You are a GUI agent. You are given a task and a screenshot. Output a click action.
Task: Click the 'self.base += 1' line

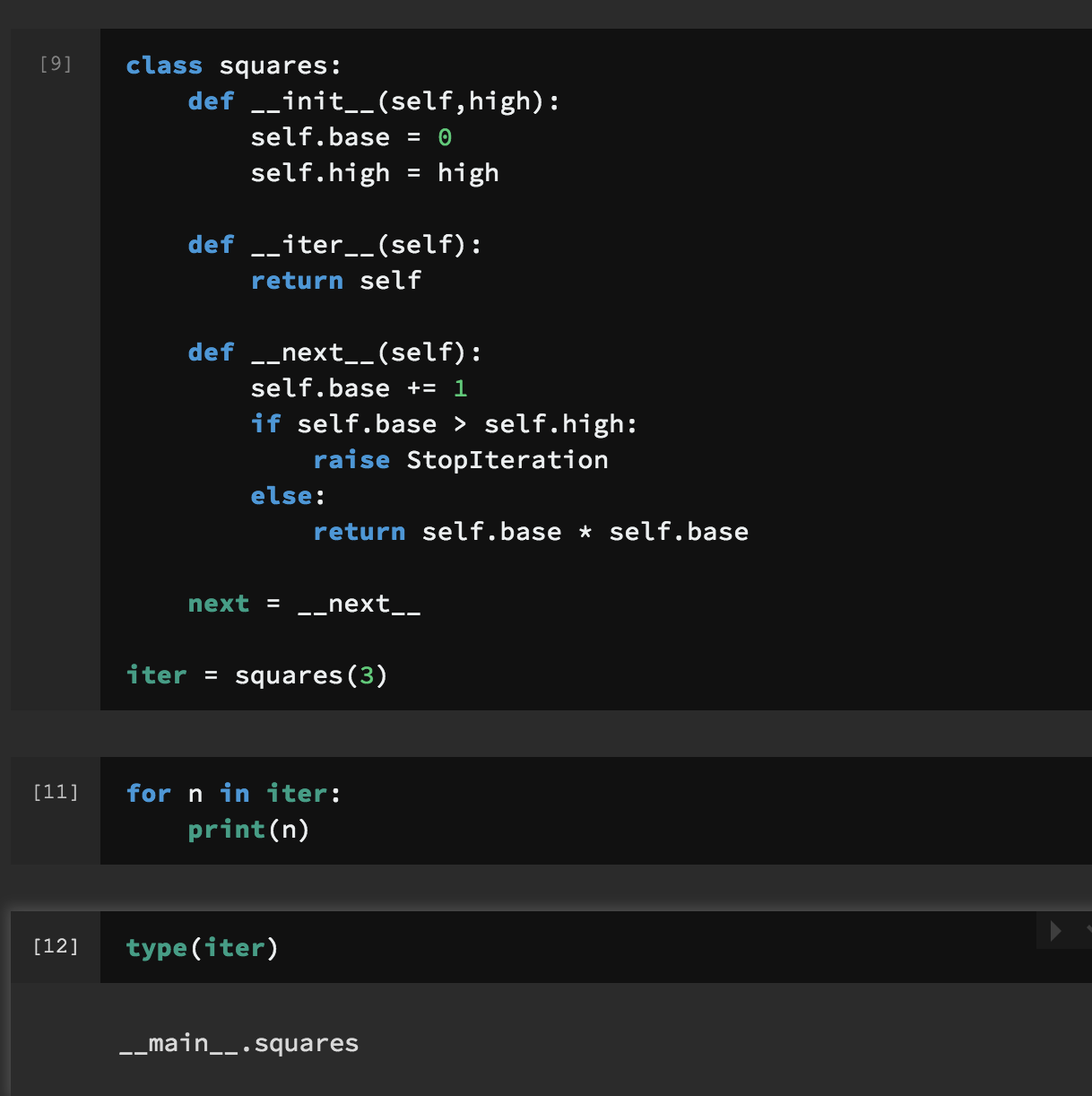(360, 388)
